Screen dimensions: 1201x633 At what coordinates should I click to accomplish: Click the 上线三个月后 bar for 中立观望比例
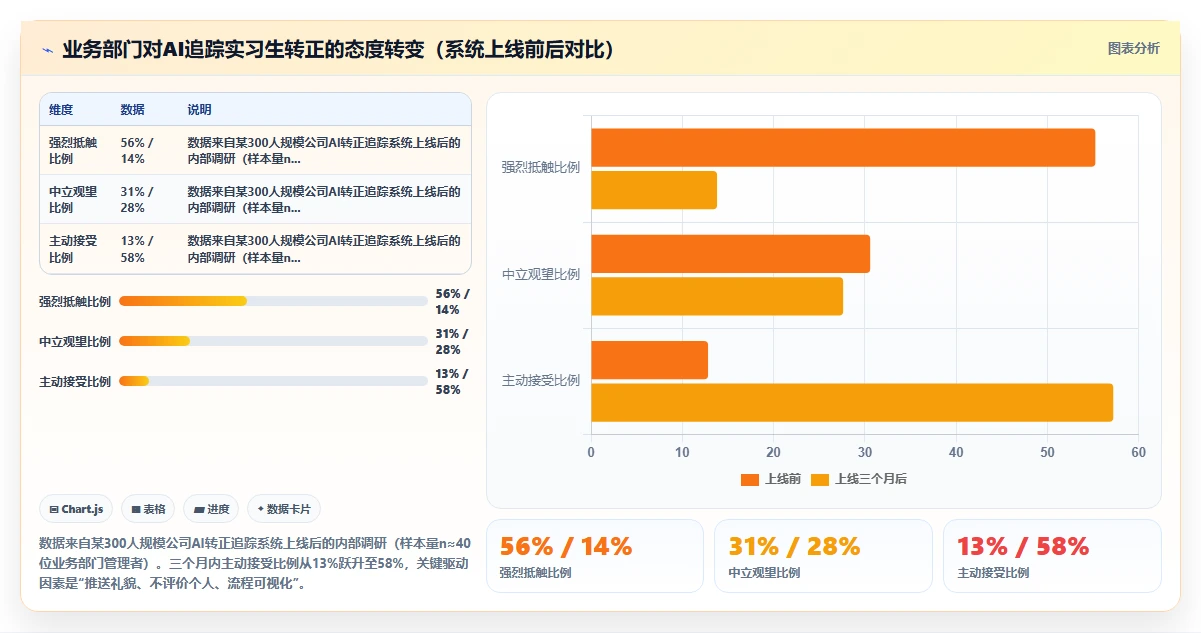pos(717,296)
